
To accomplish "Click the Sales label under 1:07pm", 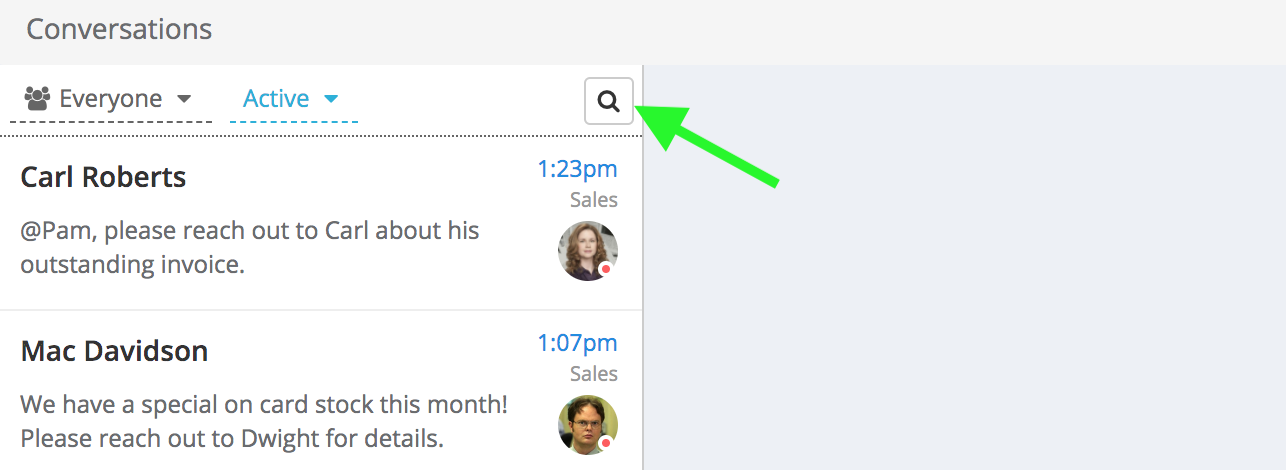I will click(594, 374).
